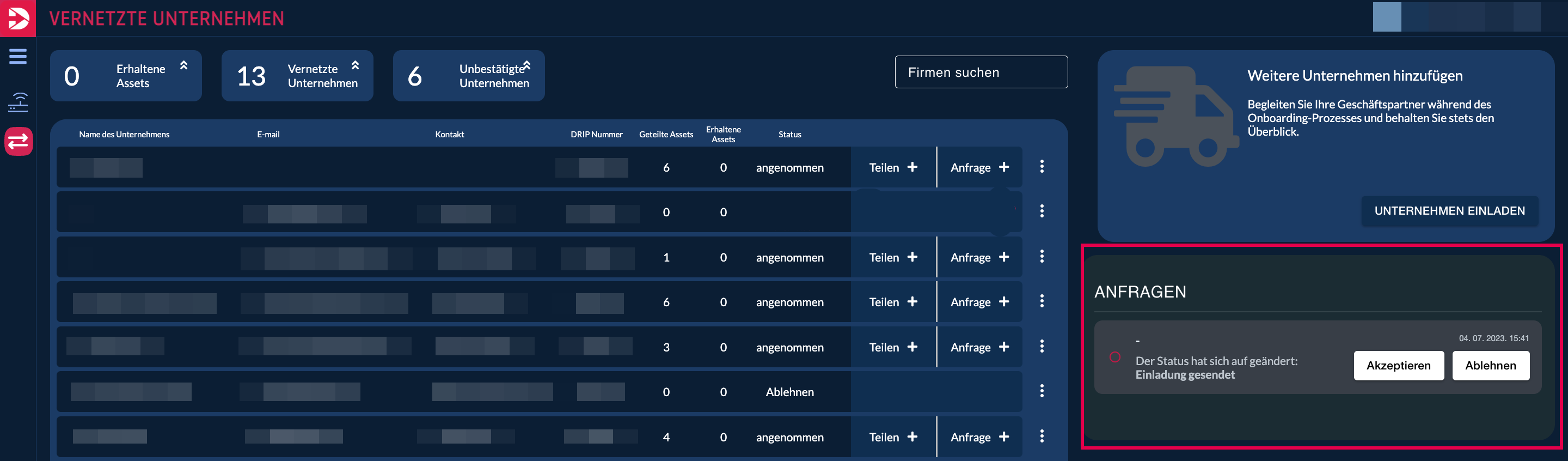Click Anfrage in the row with 3 shared assets

[x=979, y=347]
